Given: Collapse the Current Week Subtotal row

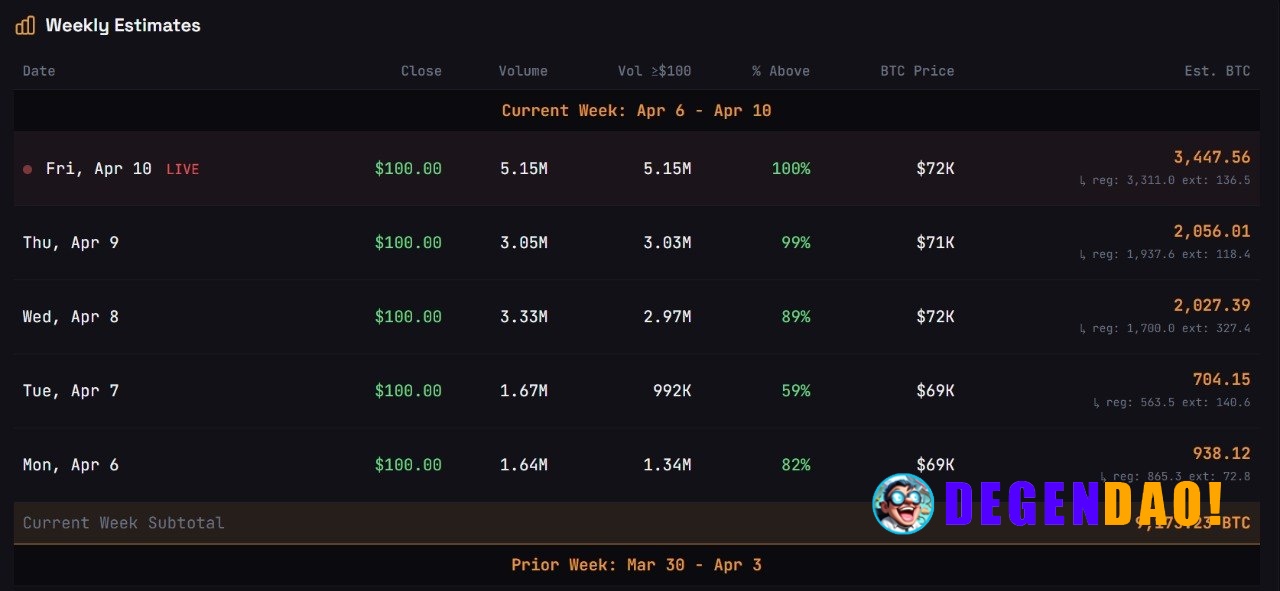Looking at the screenshot, I should pos(123,522).
